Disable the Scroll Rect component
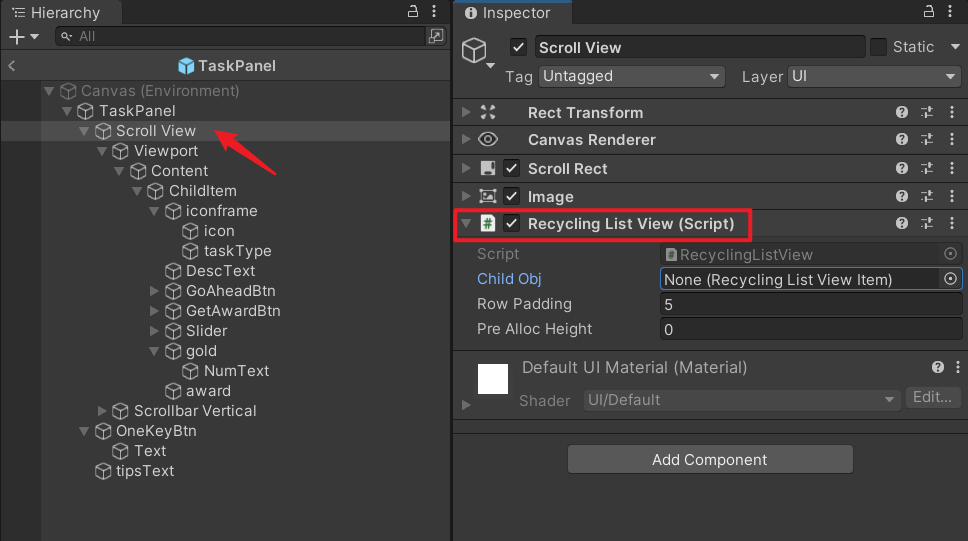968x541 pixels. tap(511, 168)
